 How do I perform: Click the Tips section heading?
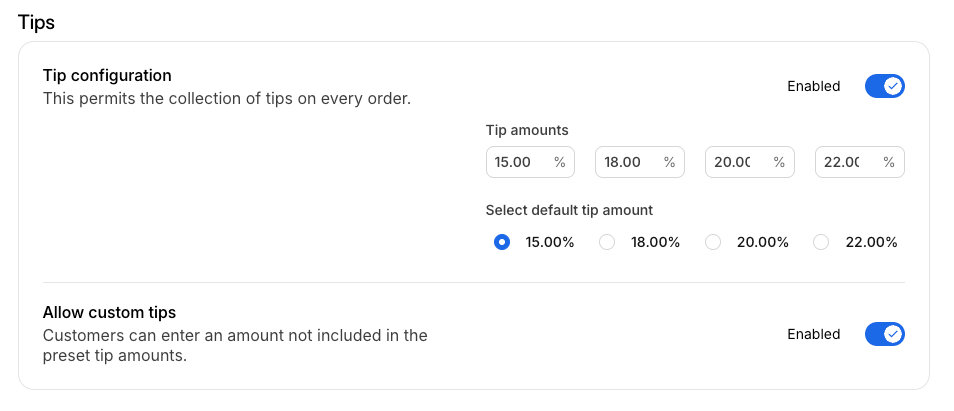pos(36,22)
